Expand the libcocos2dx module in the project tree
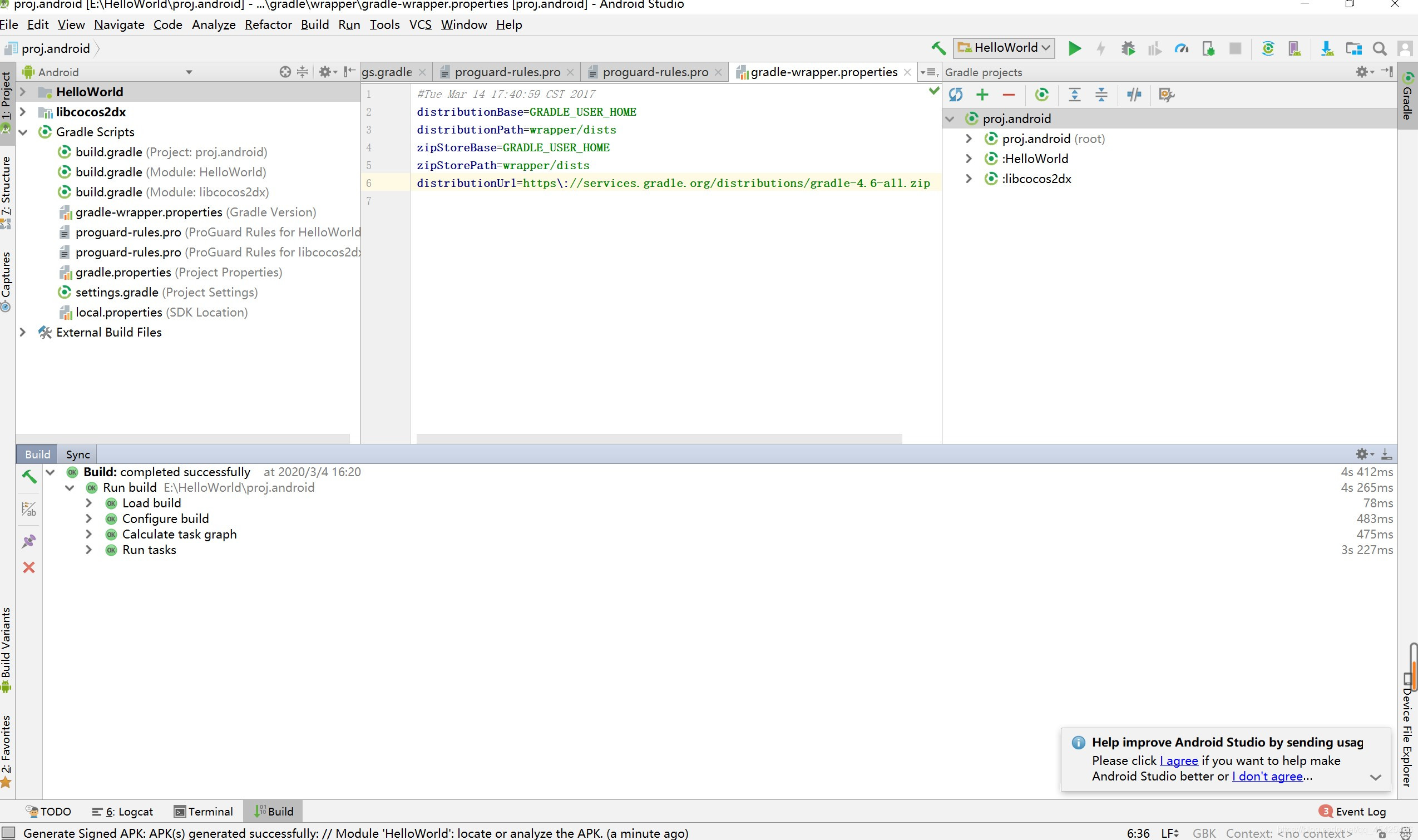 (23, 112)
